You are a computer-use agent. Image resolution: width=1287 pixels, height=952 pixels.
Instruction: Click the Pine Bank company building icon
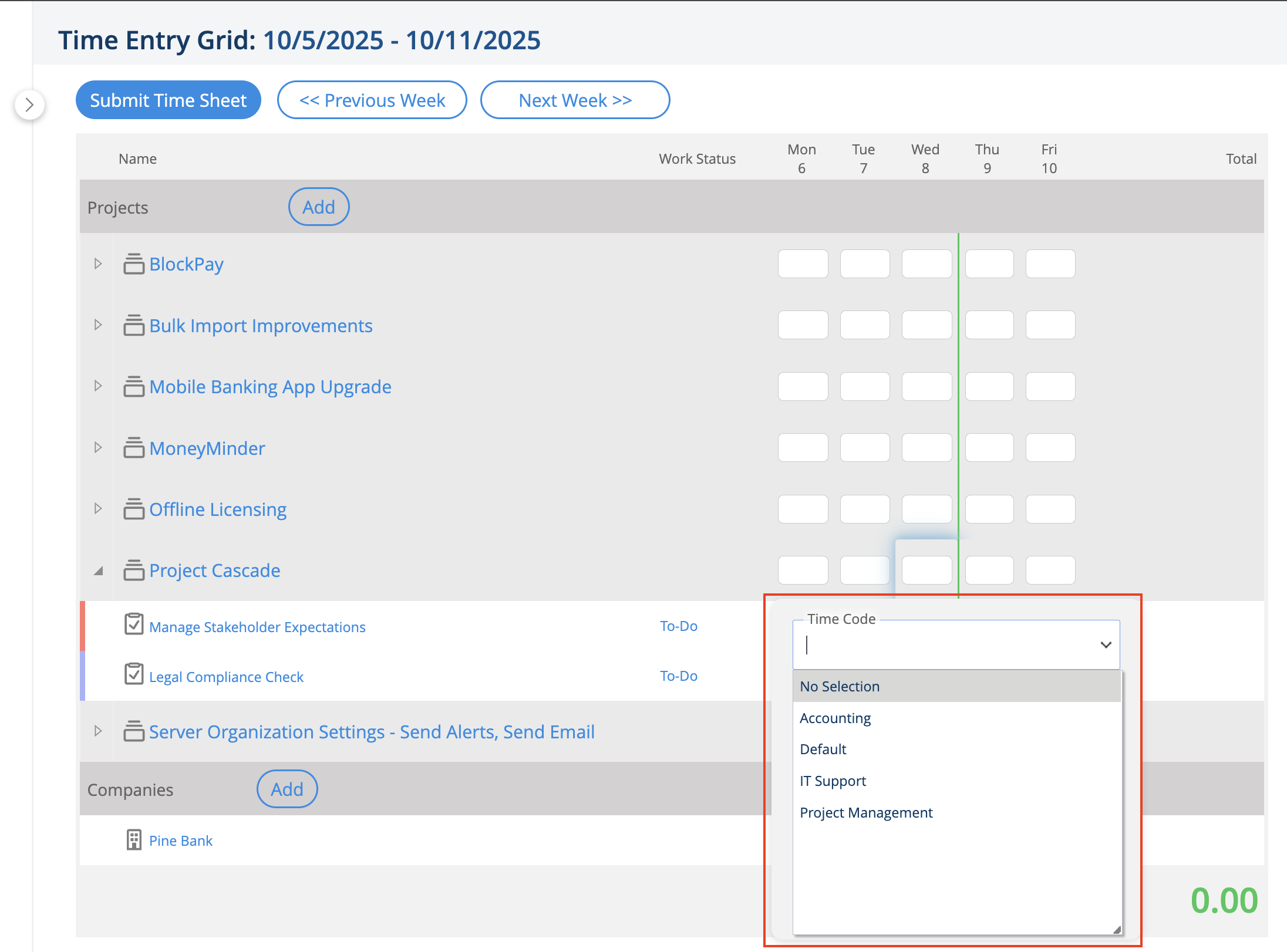[x=134, y=840]
